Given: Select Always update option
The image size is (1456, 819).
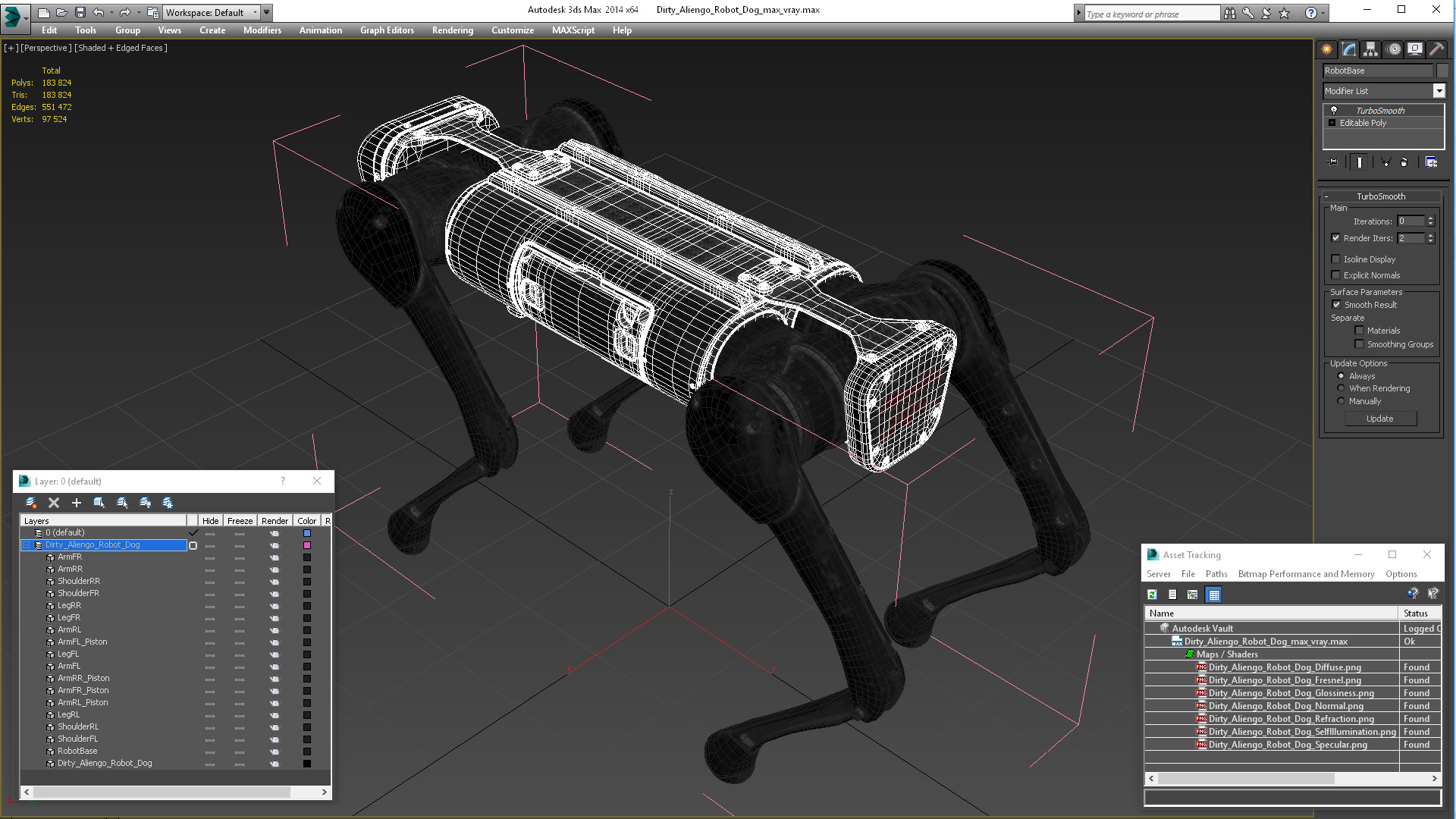Looking at the screenshot, I should (x=1341, y=376).
